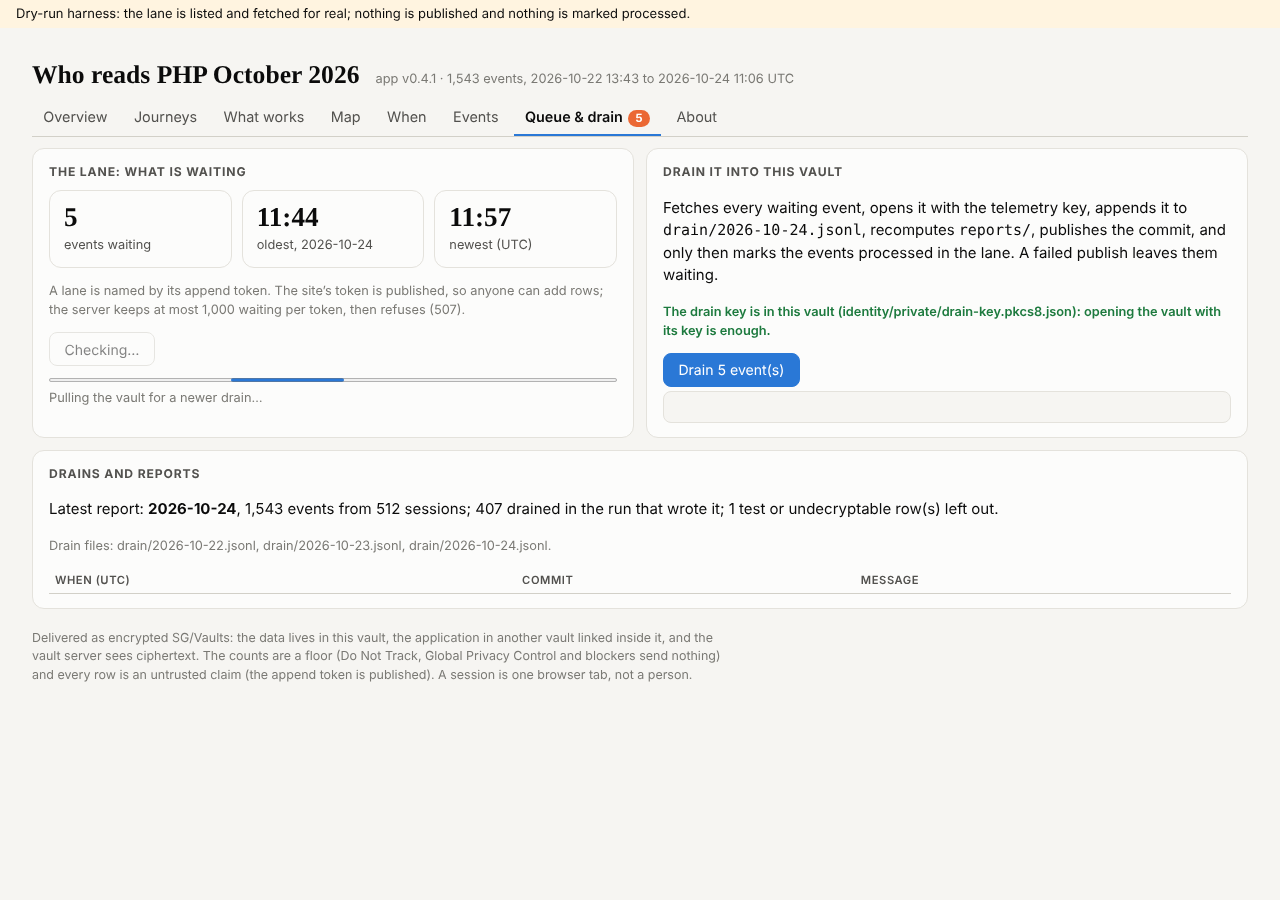Open the About tab

[x=697, y=117]
